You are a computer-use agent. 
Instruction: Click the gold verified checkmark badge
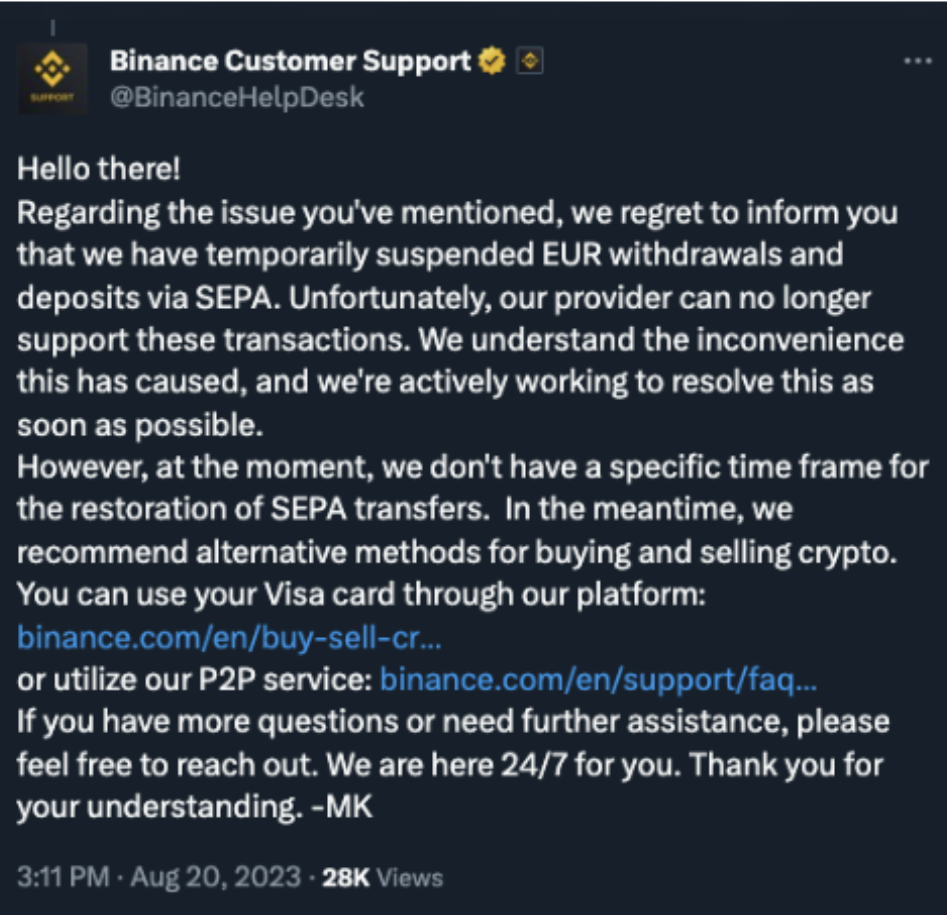492,61
